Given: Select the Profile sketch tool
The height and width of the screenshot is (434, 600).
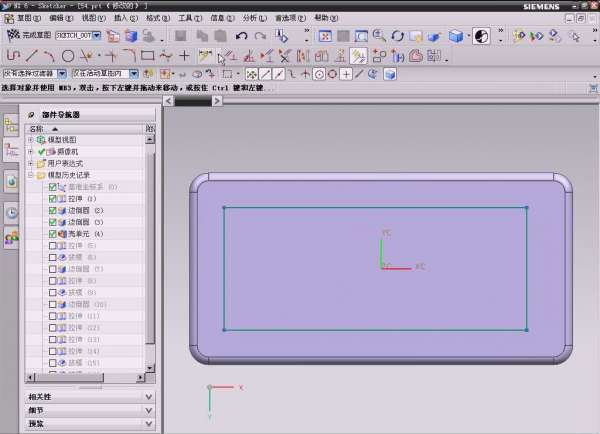Looking at the screenshot, I should click(x=13, y=56).
